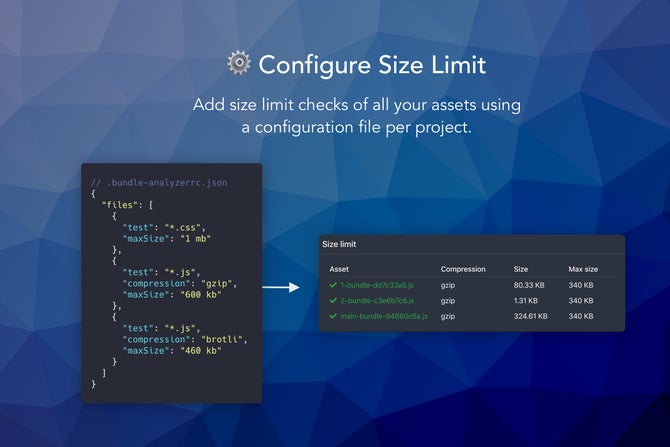Open the 2-bundle-c3e6b7c6.js asset link
Screen dimensions: 670x447
point(377,300)
